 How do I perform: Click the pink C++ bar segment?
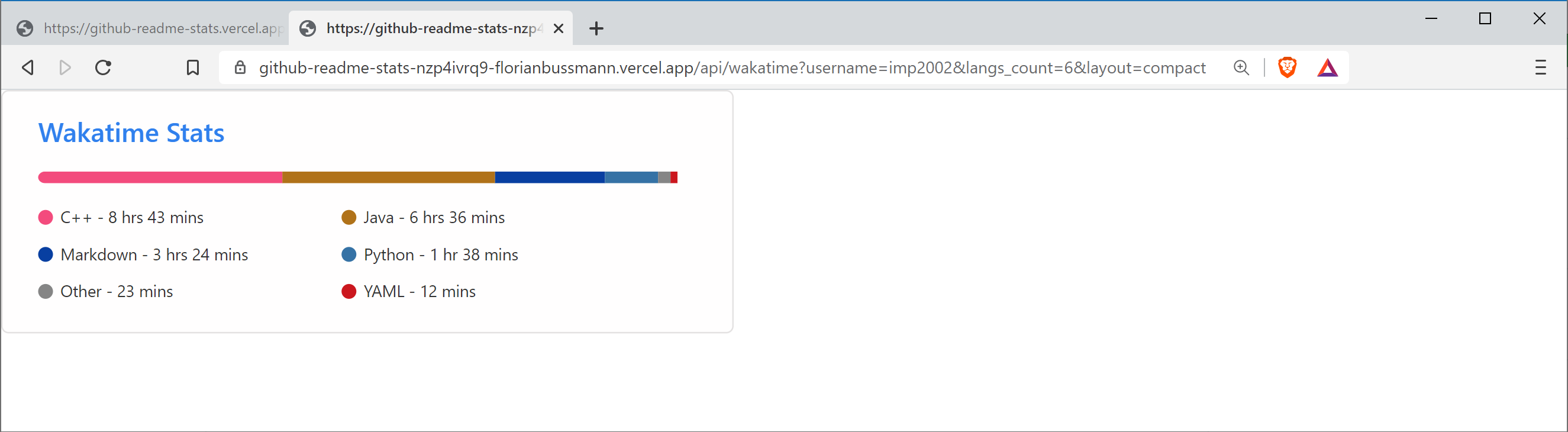160,178
